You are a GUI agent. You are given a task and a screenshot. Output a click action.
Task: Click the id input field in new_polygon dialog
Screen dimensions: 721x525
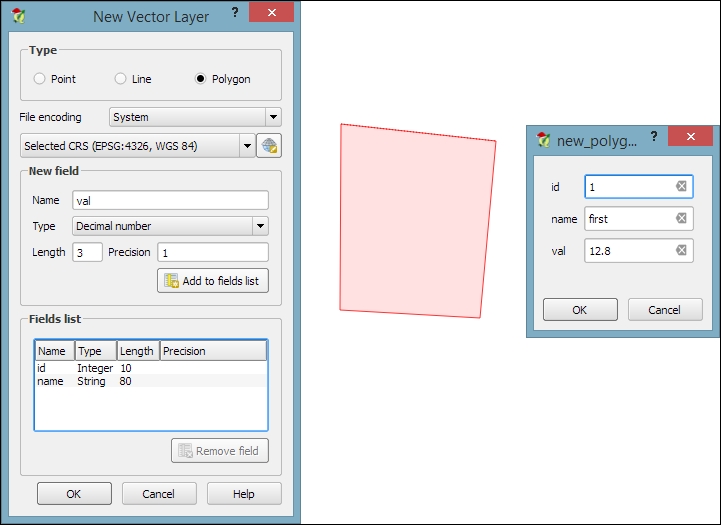tap(639, 187)
